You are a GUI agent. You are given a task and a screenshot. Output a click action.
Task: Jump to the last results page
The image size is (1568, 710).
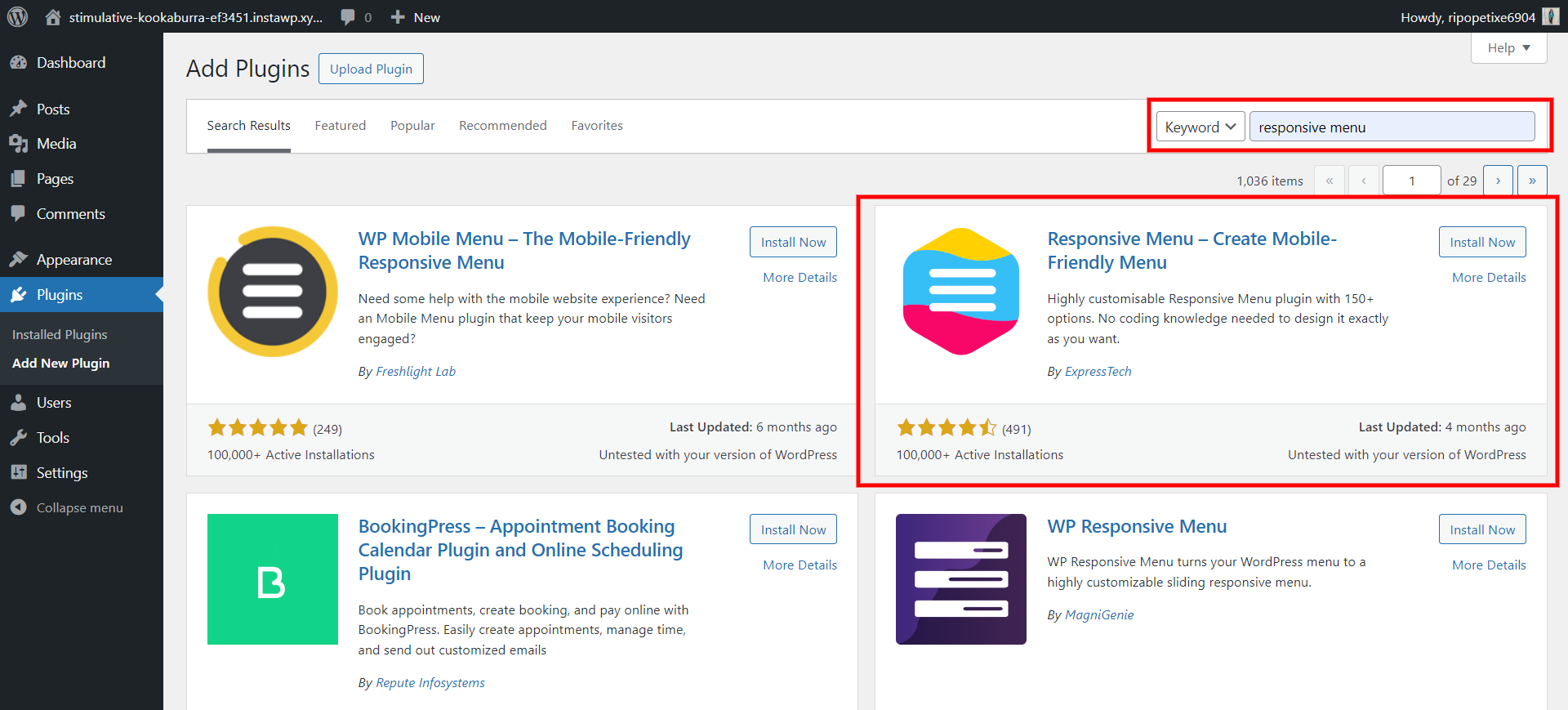click(x=1532, y=181)
